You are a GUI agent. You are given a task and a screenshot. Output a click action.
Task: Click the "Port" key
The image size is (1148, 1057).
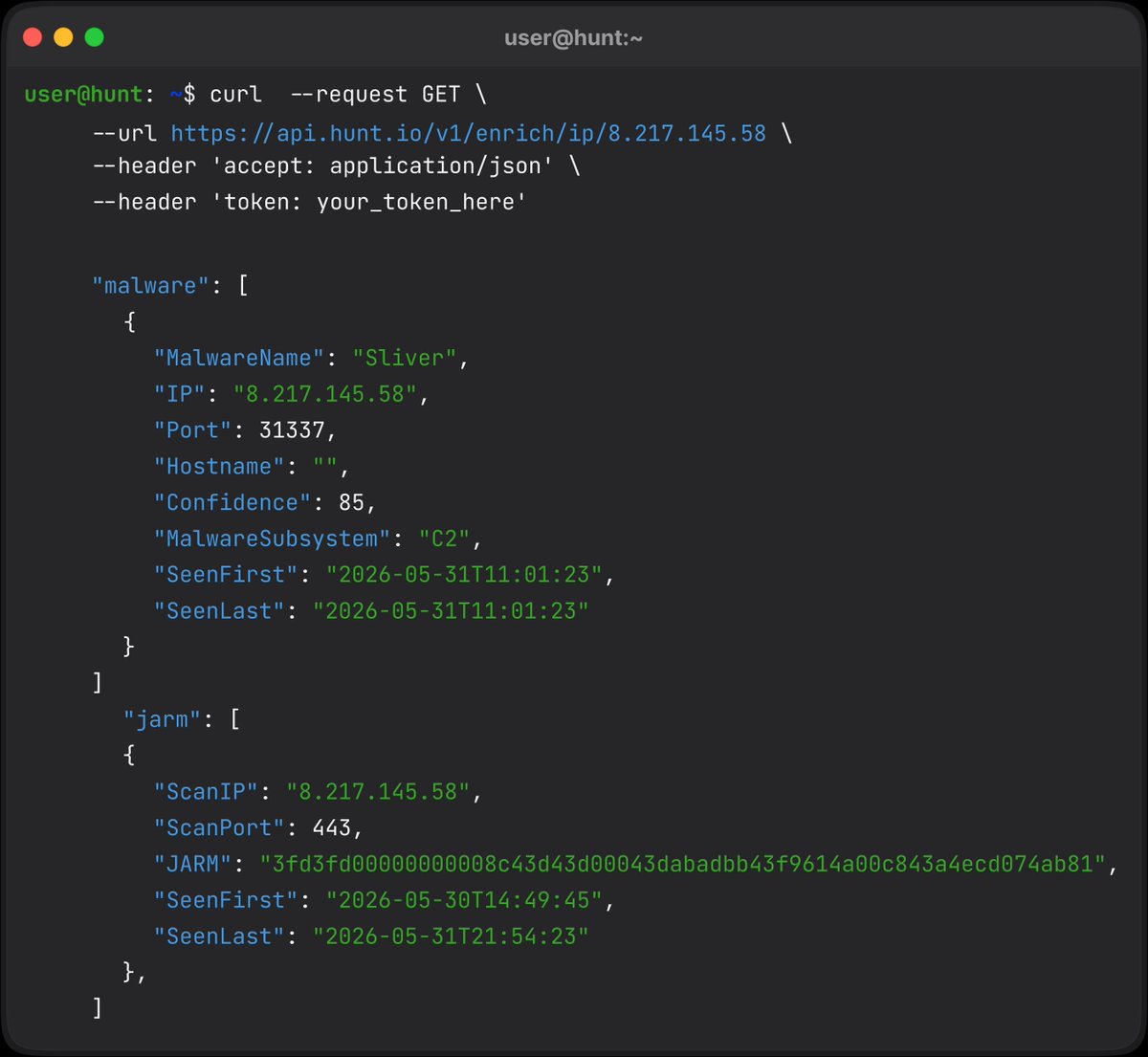click(x=192, y=430)
